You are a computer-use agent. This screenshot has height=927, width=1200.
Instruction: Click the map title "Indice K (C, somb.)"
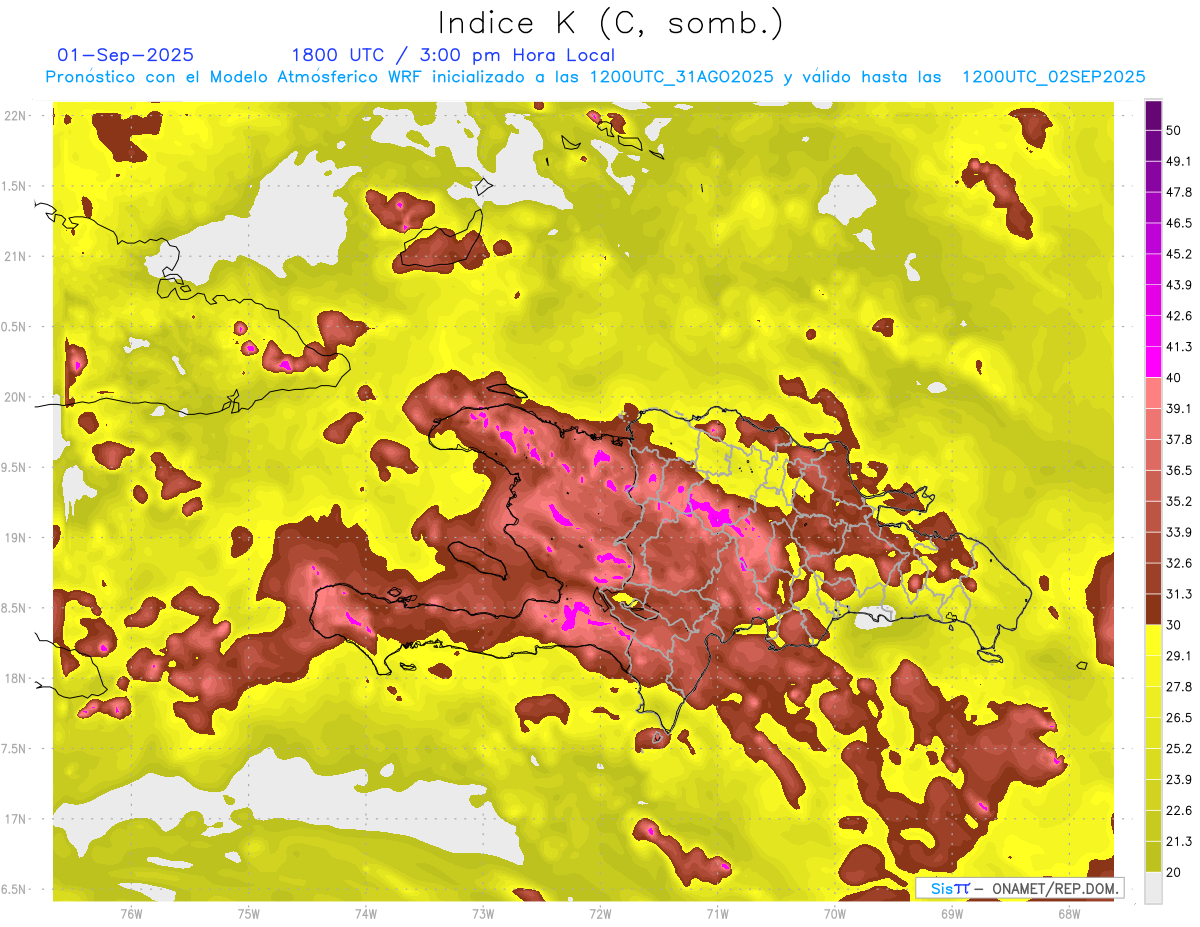(x=610, y=23)
